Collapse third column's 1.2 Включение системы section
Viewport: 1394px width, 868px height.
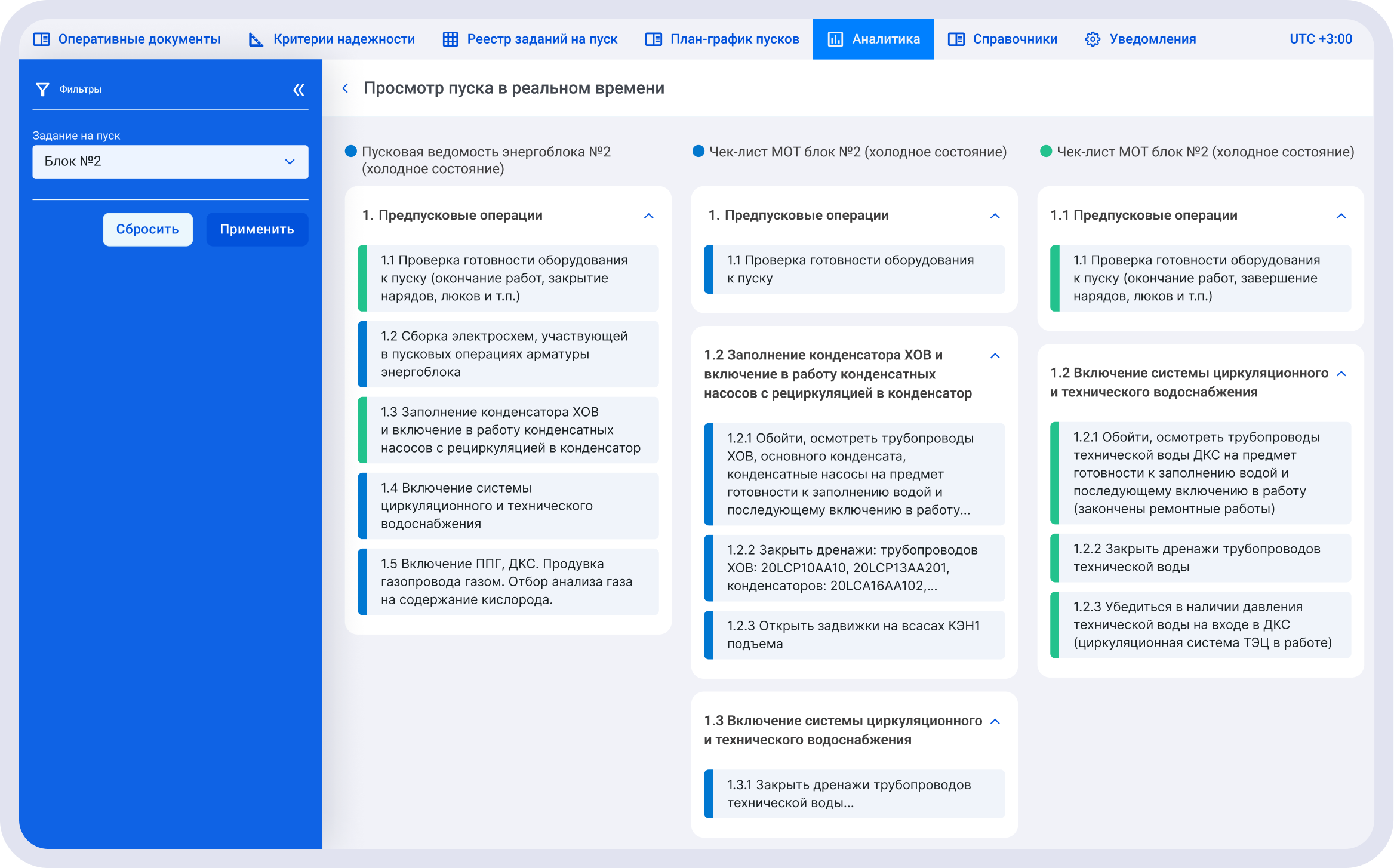click(x=1341, y=374)
